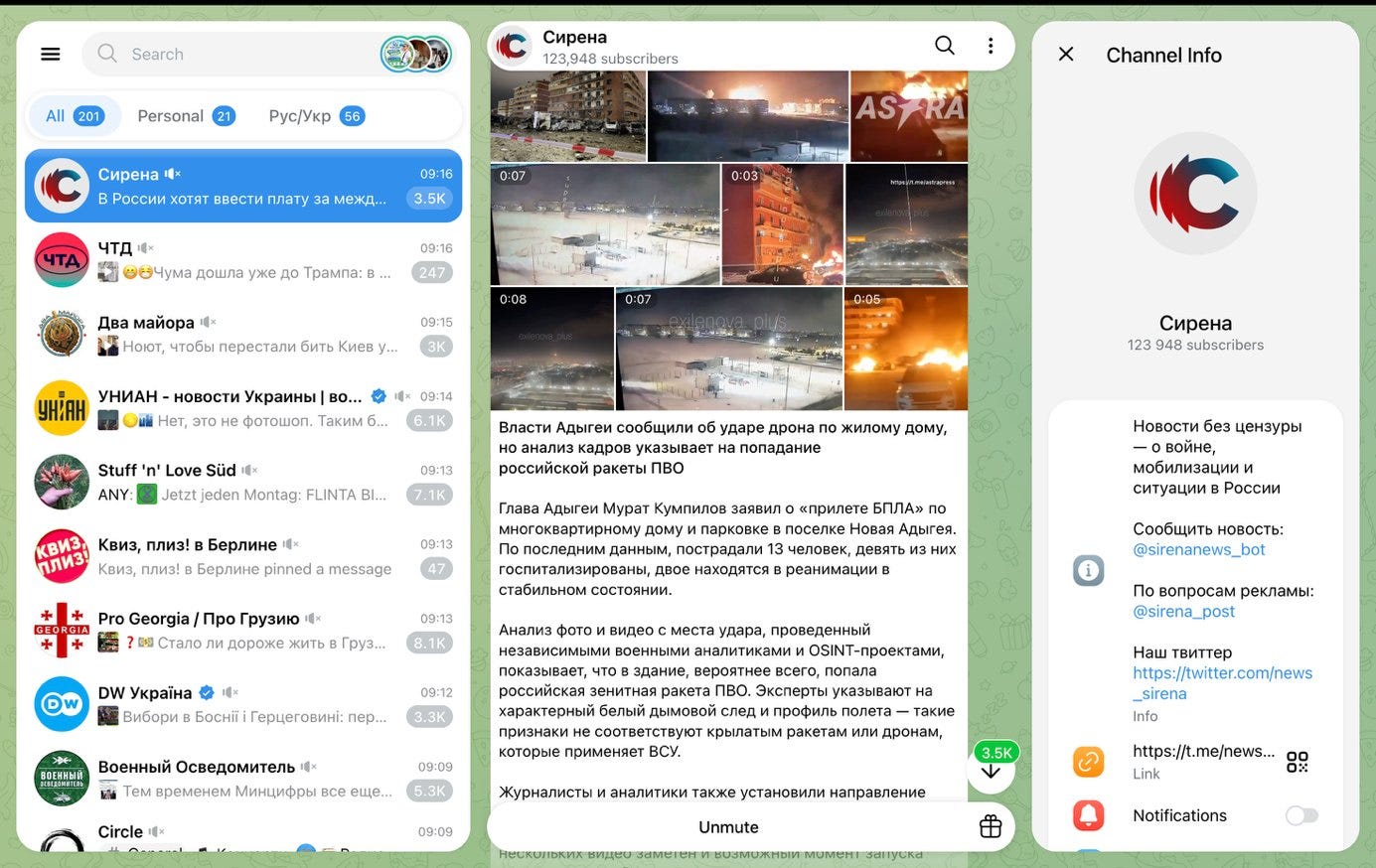Play the 0:08 video thumbnail

(551, 349)
